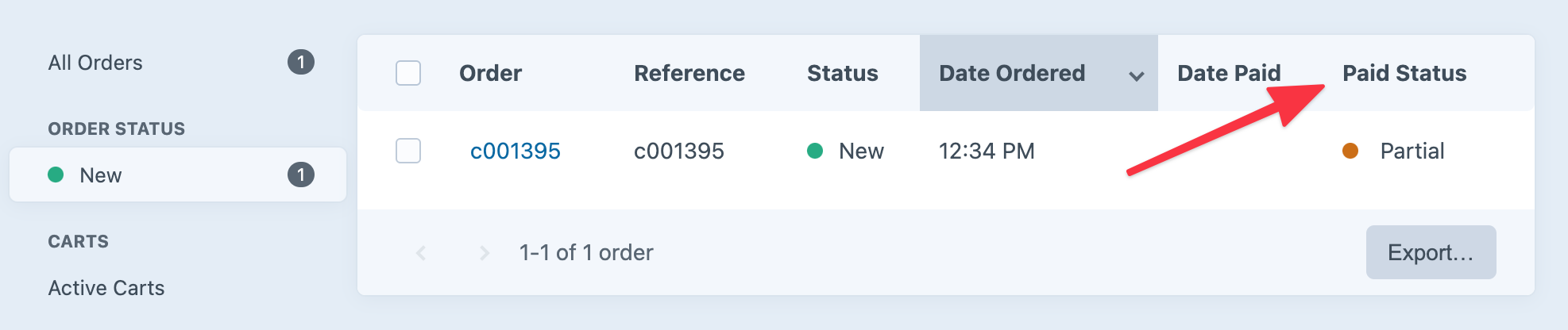Click the green New status dot in sidebar
The height and width of the screenshot is (330, 1568).
pos(56,175)
